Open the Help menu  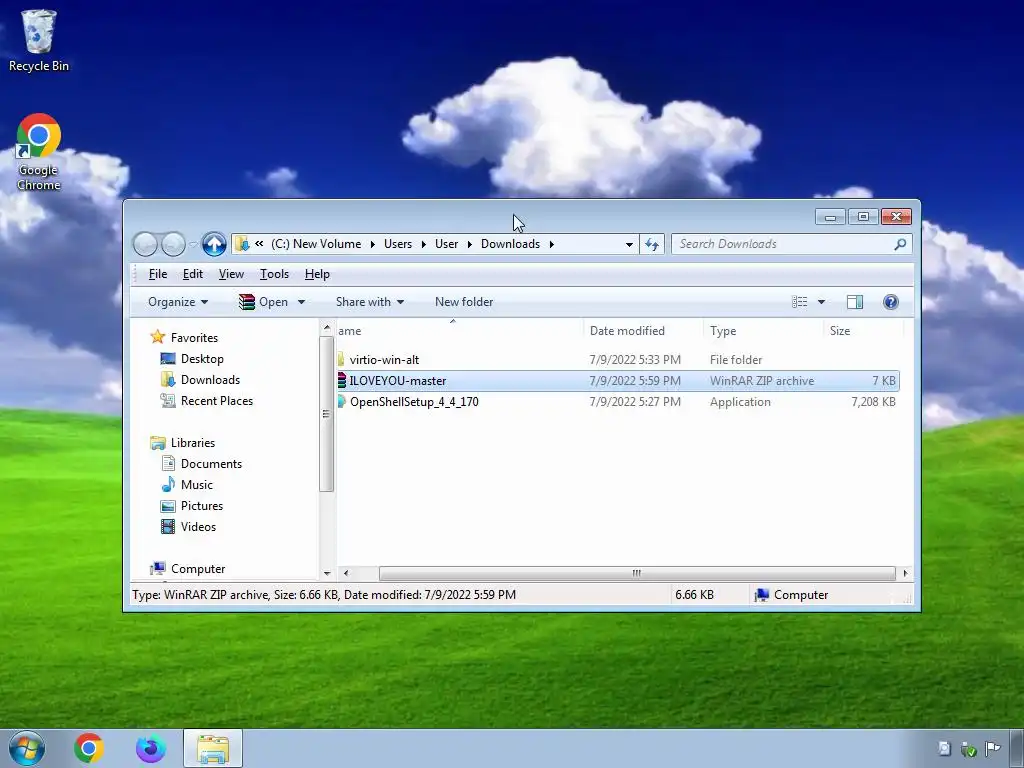pos(317,274)
